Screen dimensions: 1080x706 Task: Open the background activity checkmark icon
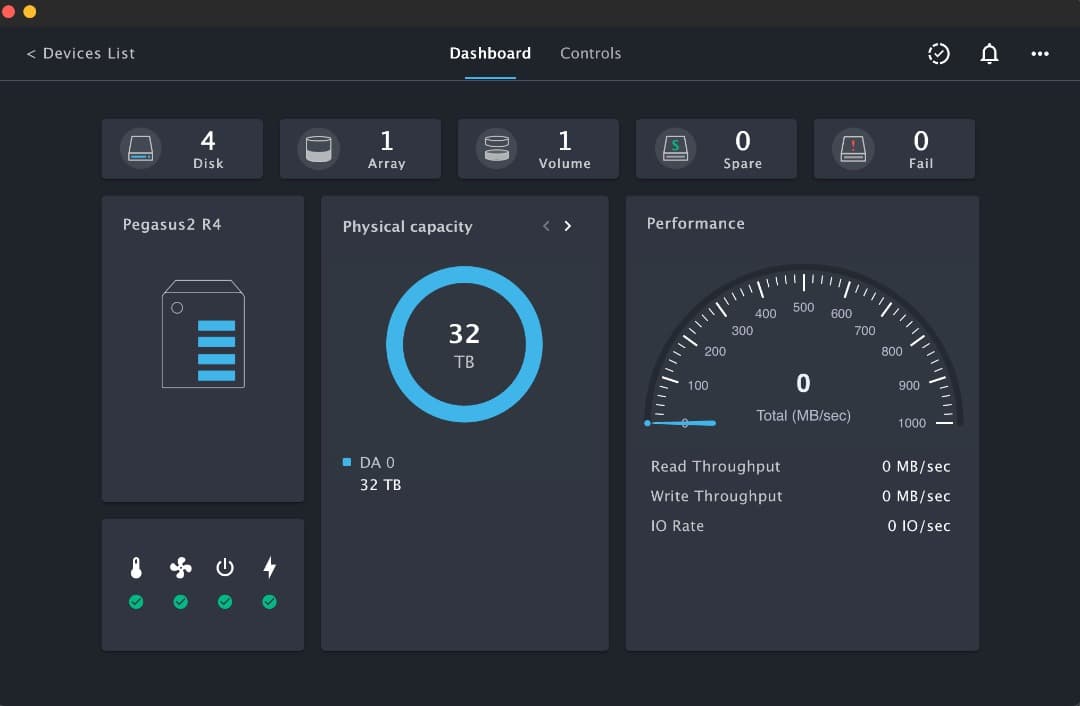[x=938, y=54]
